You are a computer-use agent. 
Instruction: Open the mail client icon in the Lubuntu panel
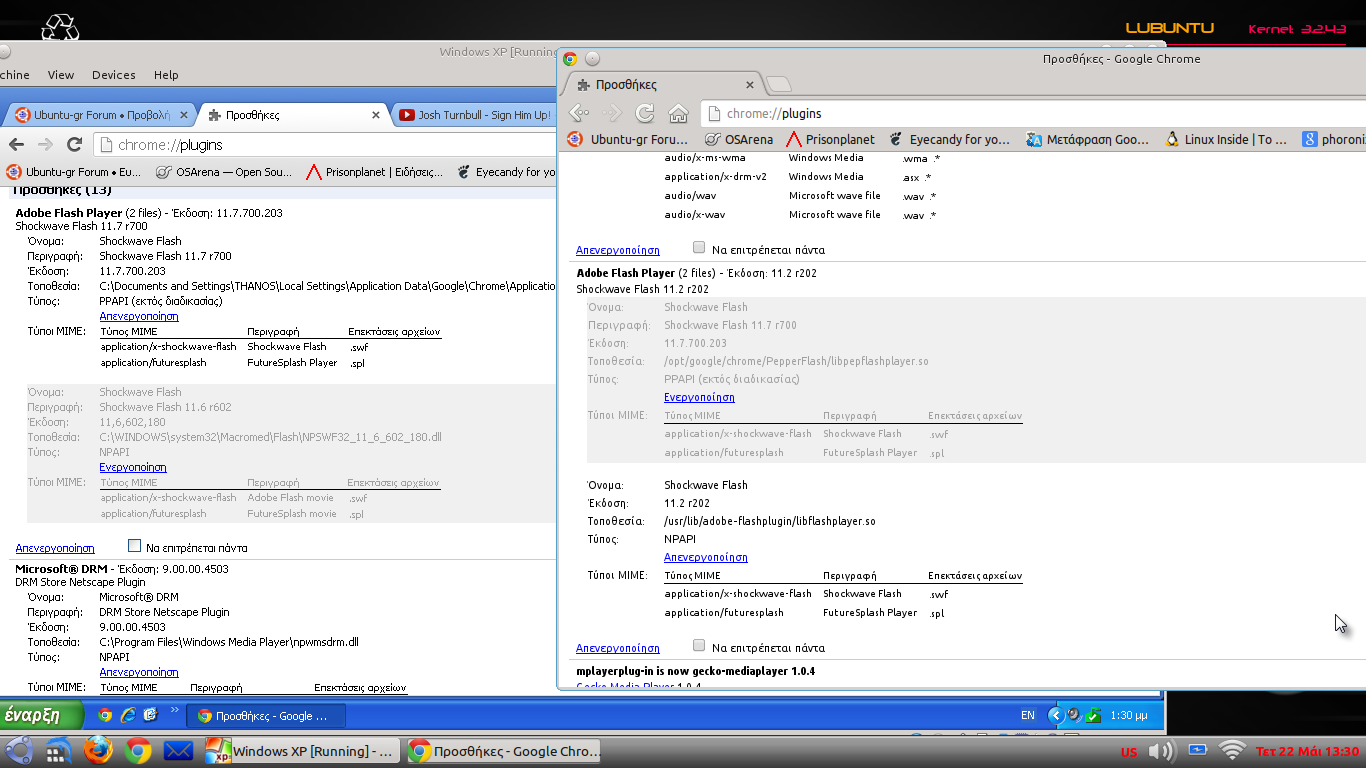178,750
